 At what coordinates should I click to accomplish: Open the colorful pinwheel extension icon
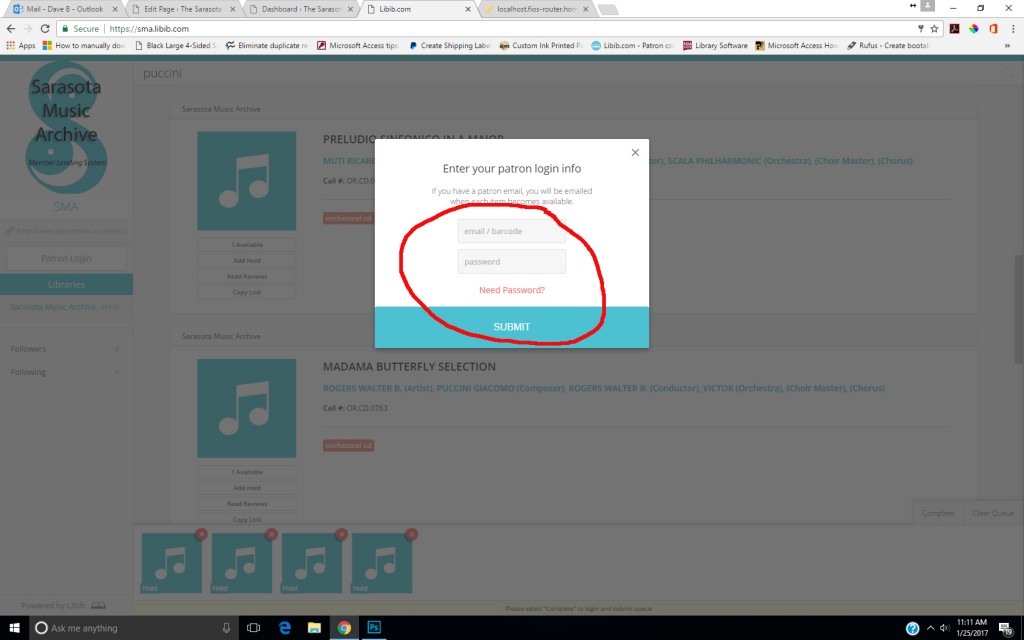click(x=974, y=29)
